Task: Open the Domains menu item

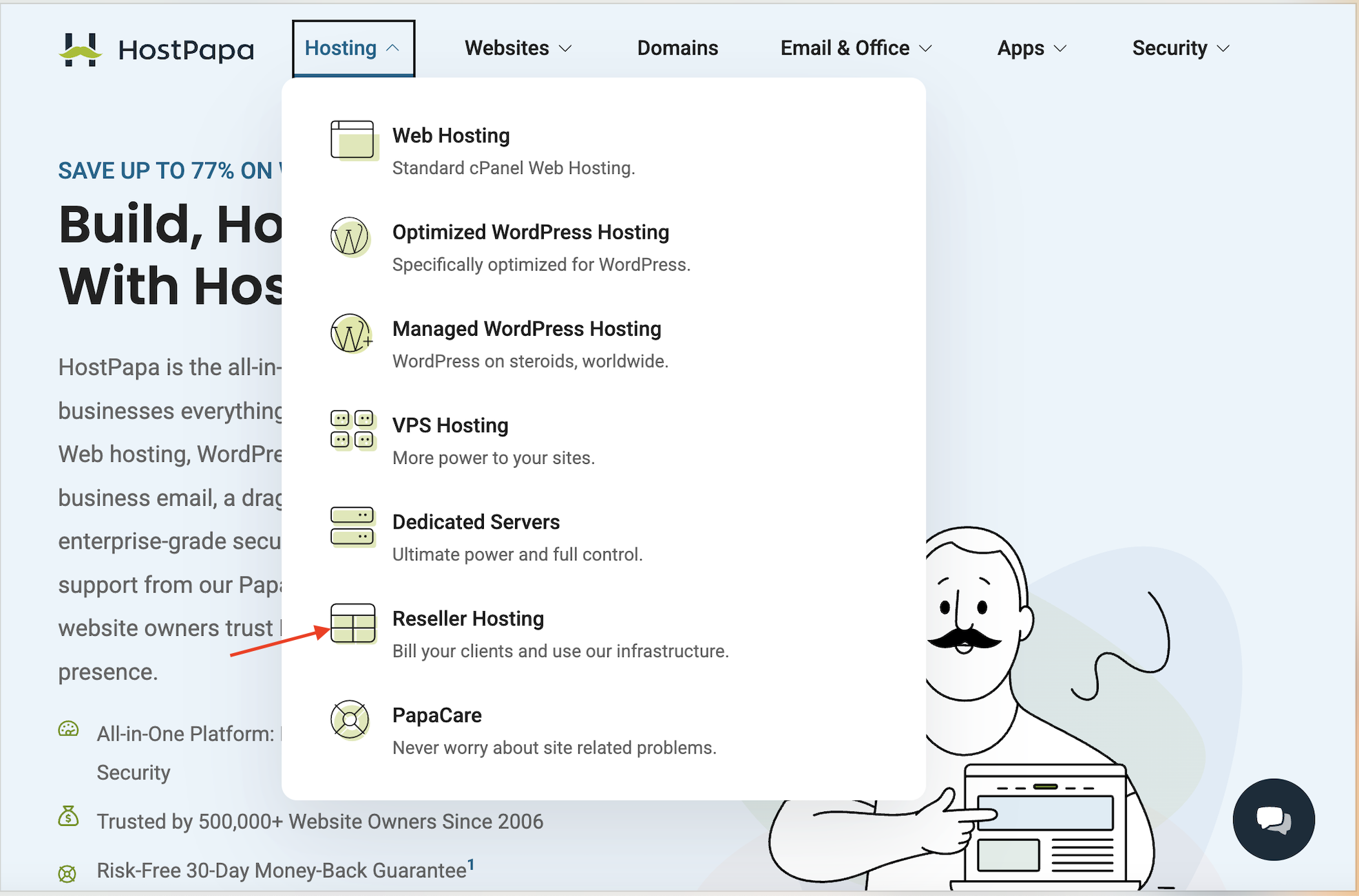Action: (x=677, y=48)
